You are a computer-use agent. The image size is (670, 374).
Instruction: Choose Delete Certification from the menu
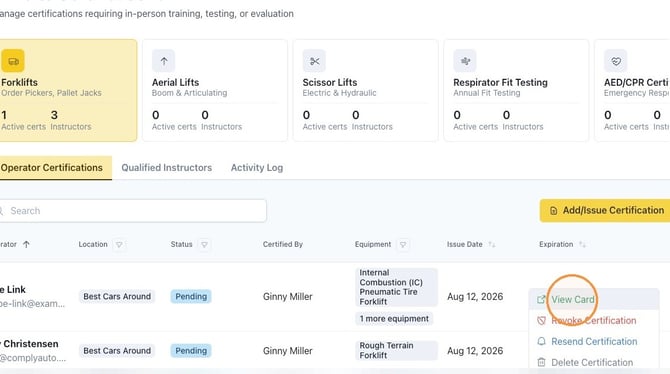(x=594, y=362)
